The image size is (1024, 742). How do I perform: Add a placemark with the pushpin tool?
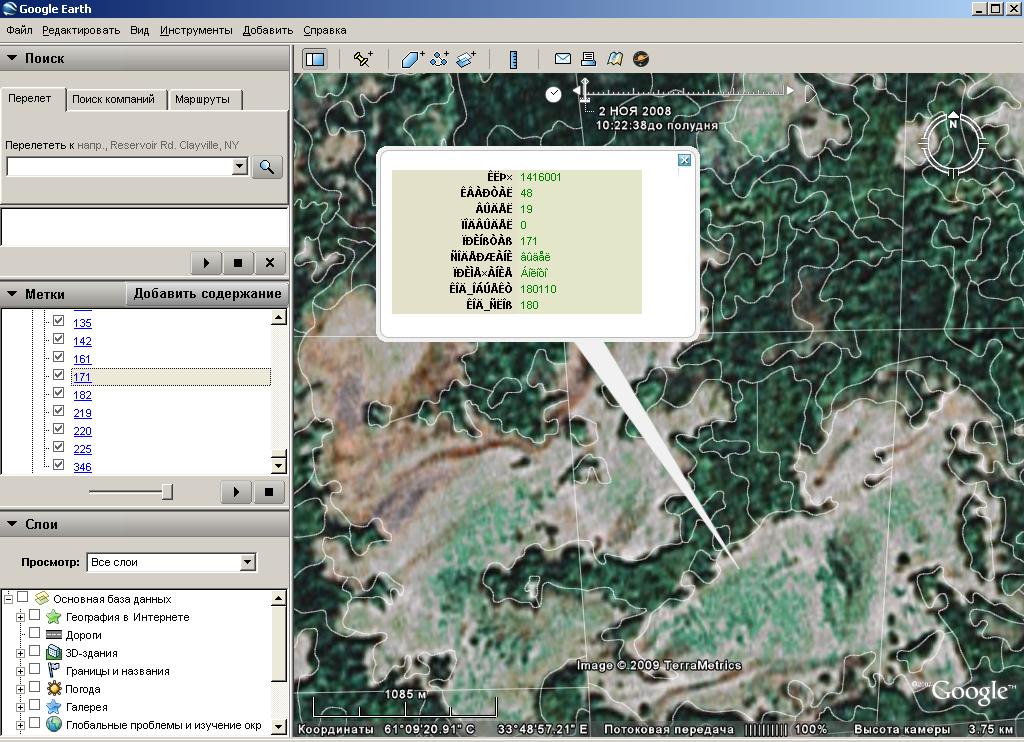362,59
